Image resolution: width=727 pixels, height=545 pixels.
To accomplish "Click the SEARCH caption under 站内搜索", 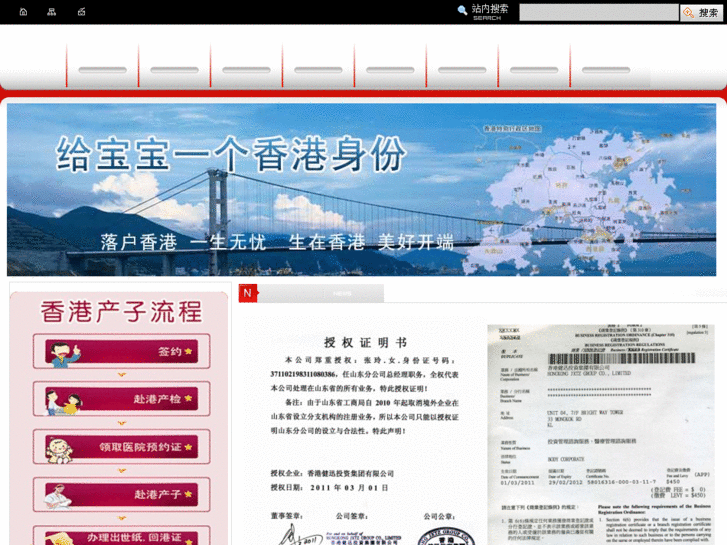I will [487, 18].
